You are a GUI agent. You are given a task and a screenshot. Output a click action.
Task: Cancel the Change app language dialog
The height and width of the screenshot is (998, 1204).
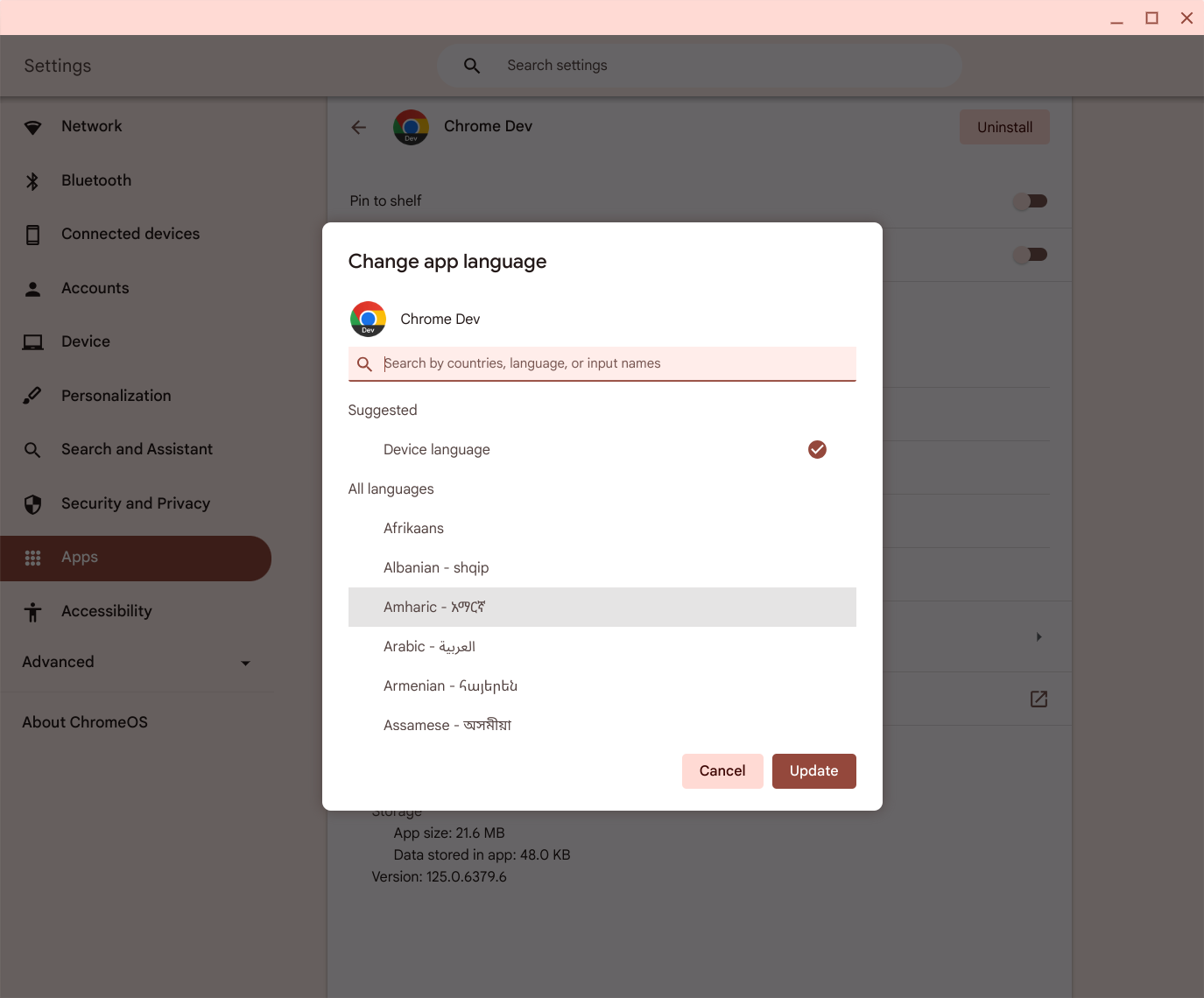[x=722, y=770]
